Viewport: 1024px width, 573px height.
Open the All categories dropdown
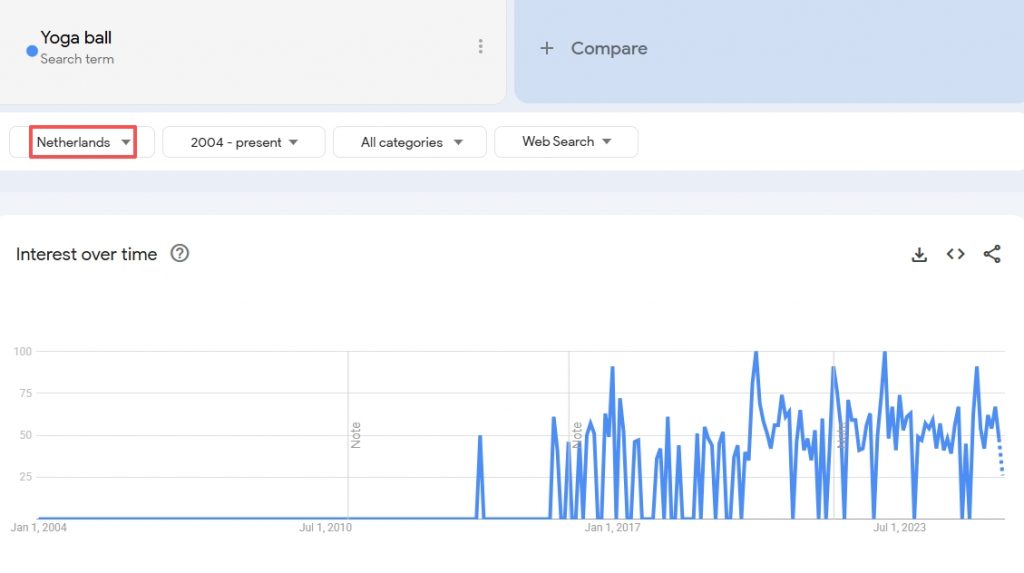[x=410, y=142]
